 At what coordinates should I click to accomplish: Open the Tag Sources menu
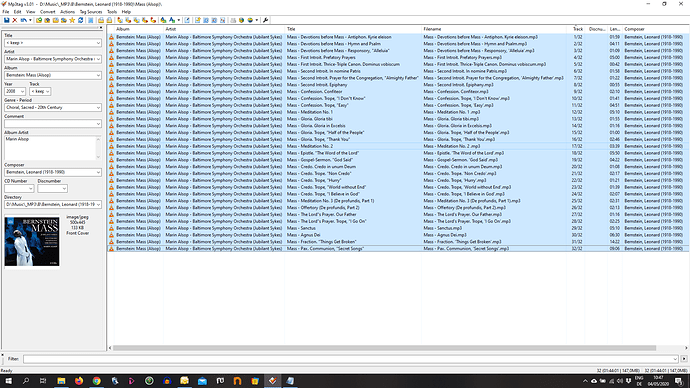pyautogui.click(x=91, y=12)
